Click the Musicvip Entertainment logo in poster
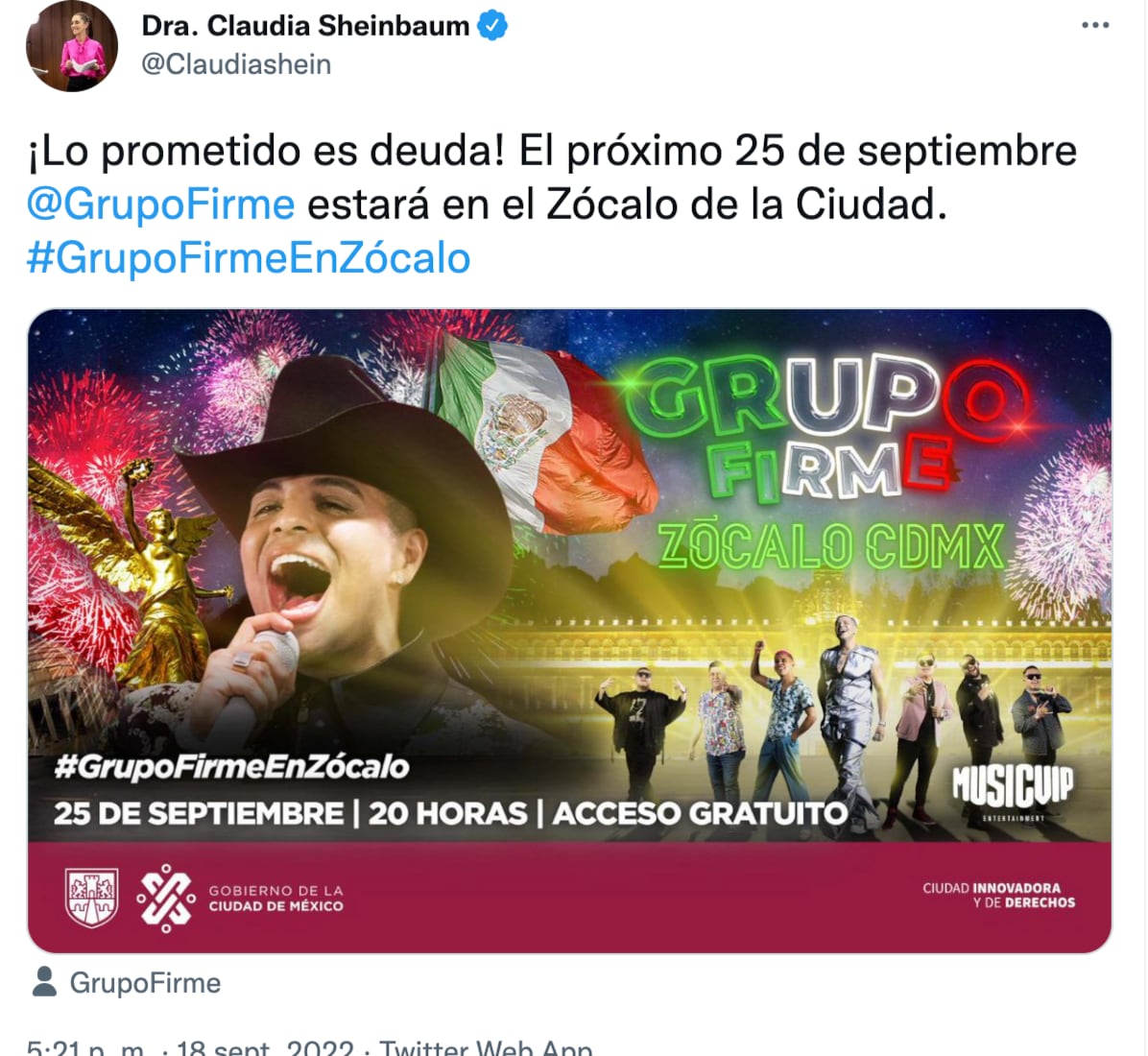Viewport: 1148px width, 1056px height. (1013, 792)
